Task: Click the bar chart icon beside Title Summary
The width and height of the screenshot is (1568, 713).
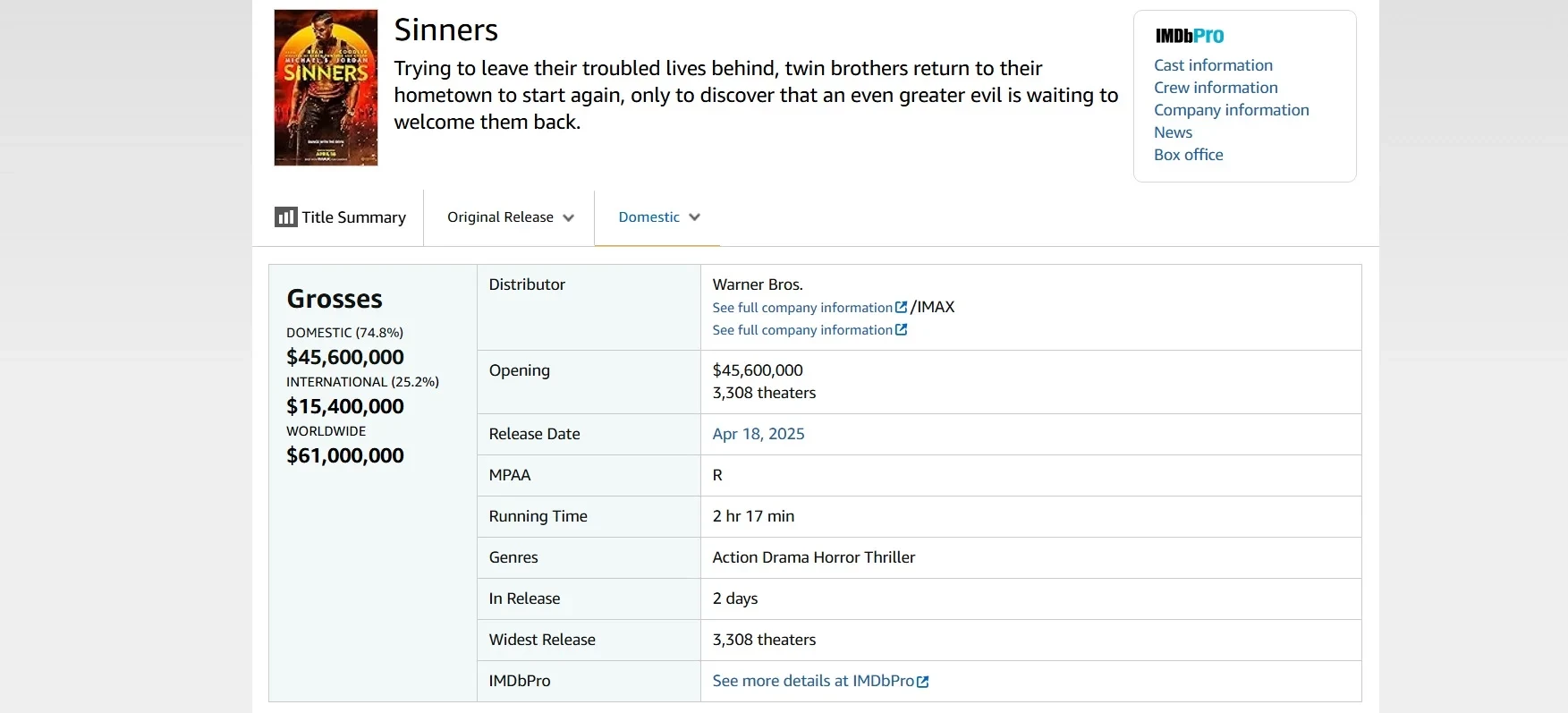Action: [x=285, y=217]
